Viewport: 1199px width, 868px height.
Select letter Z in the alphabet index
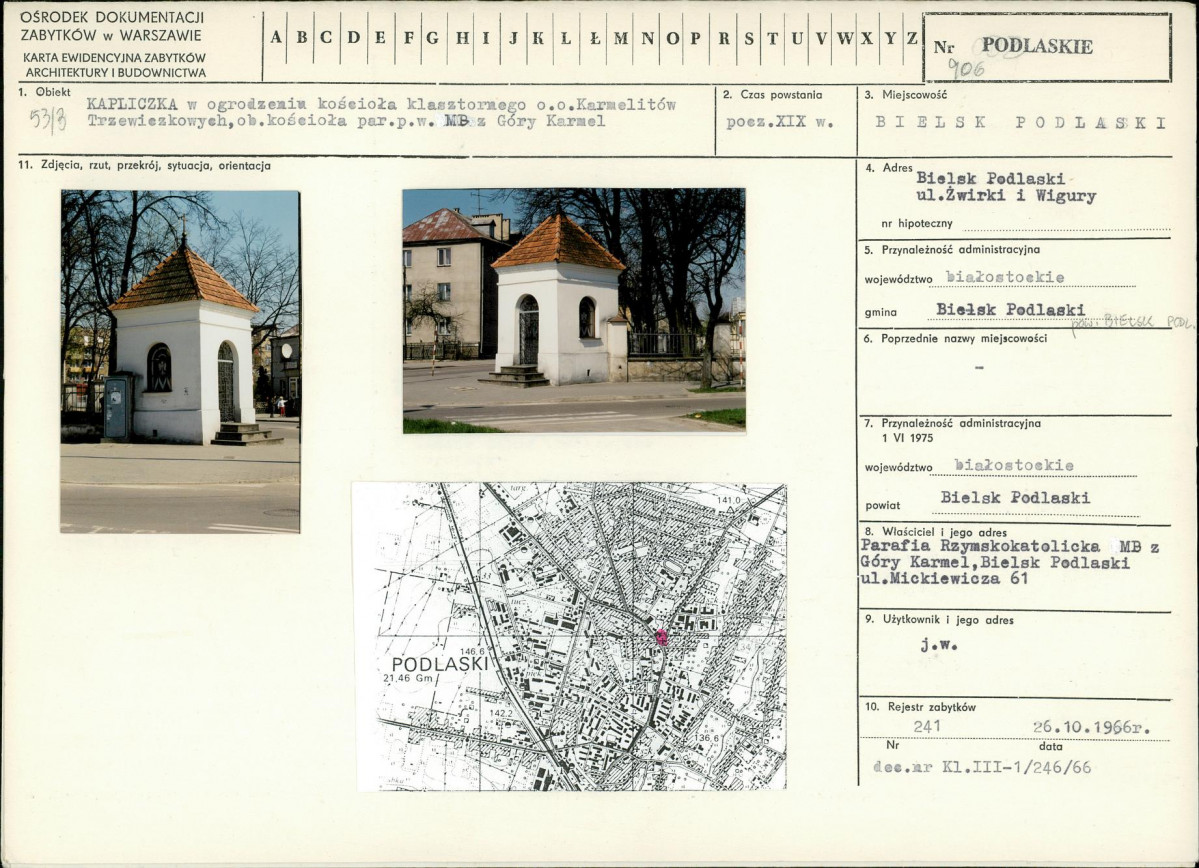click(912, 38)
